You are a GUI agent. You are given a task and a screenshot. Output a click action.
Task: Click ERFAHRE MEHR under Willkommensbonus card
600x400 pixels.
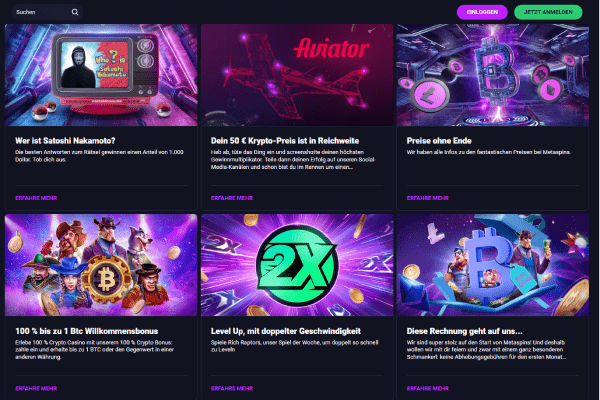point(36,388)
